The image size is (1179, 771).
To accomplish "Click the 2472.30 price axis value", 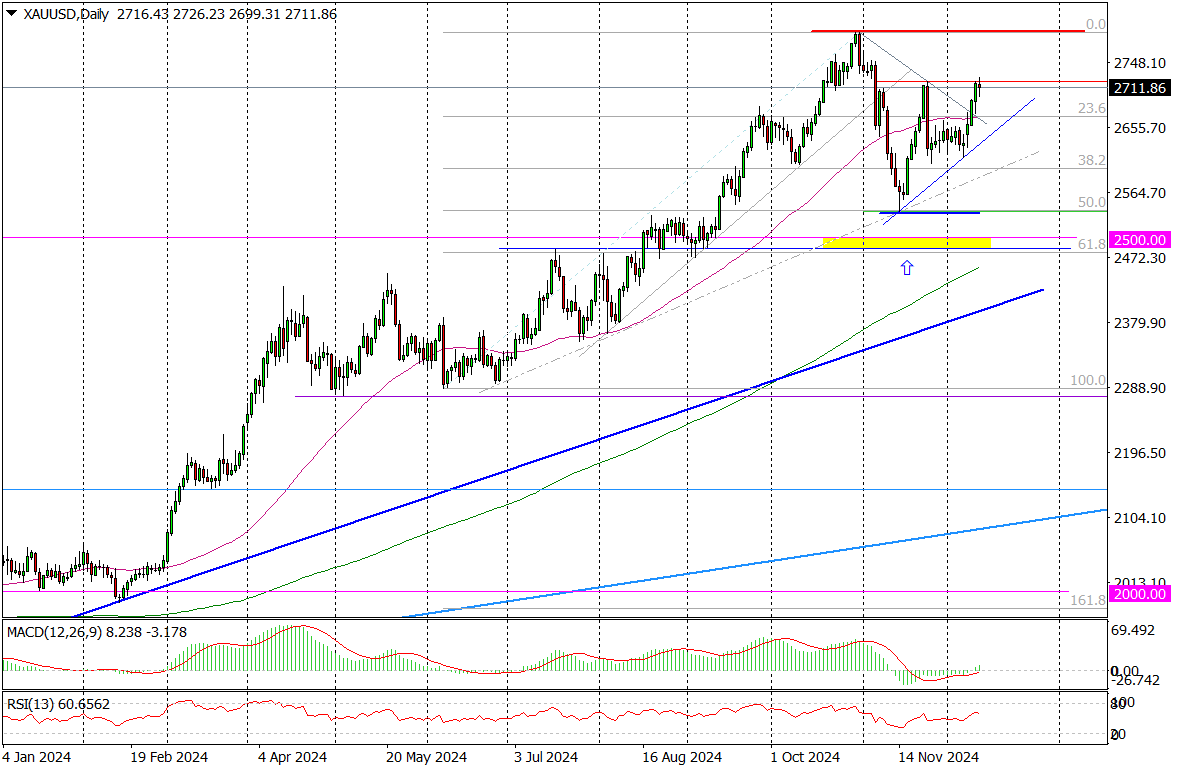I will click(1140, 259).
